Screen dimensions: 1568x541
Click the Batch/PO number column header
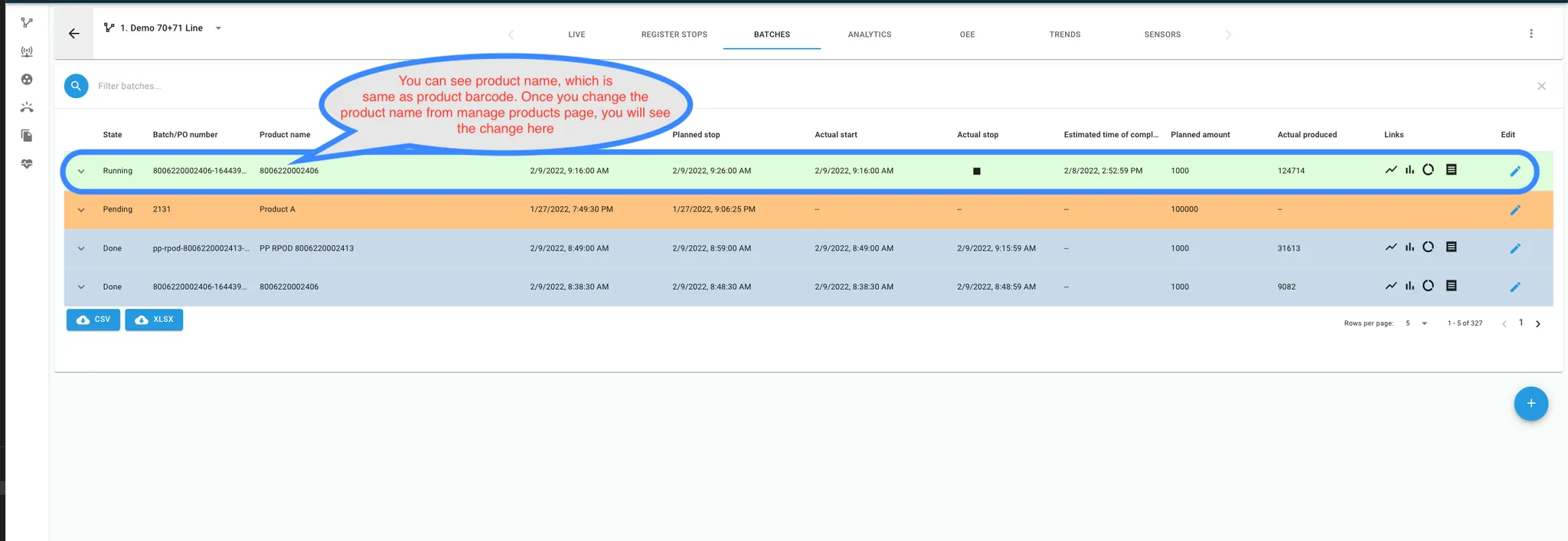[185, 135]
